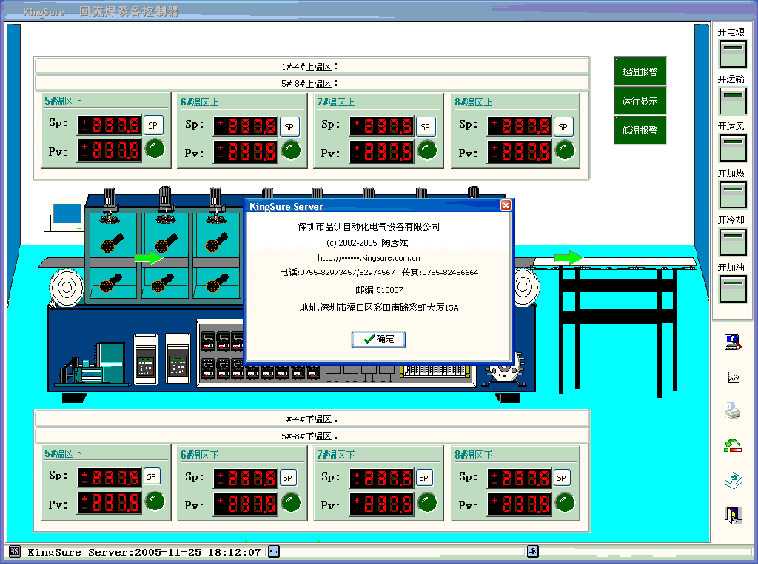Image resolution: width=758 pixels, height=564 pixels.
Task: Click the printer icon in right sidebar
Action: [x=733, y=411]
